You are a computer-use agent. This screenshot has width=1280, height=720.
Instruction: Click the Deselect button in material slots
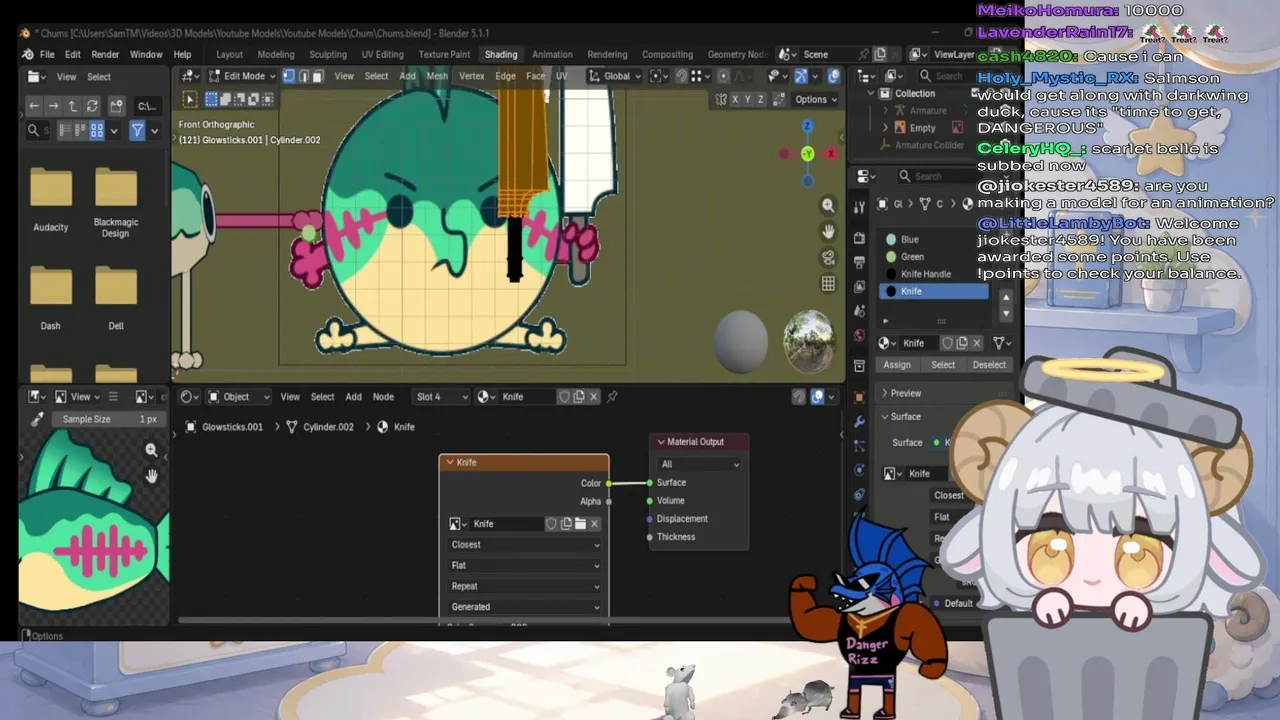[x=989, y=365]
